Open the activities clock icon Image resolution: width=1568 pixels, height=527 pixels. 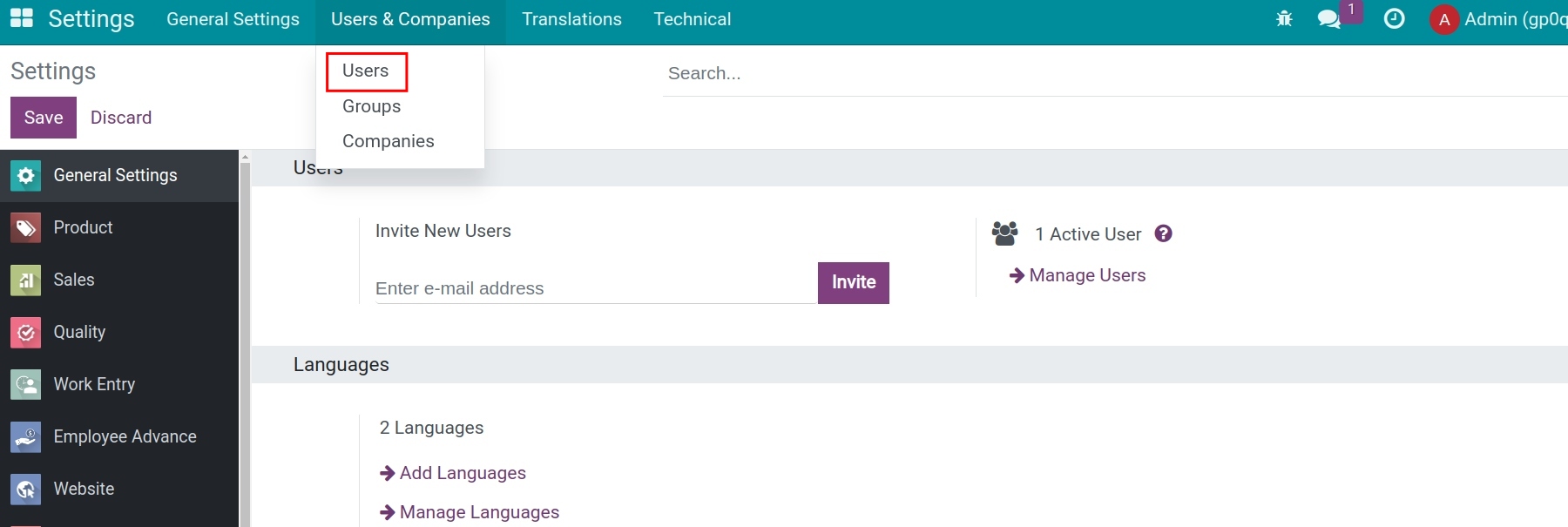[1394, 18]
